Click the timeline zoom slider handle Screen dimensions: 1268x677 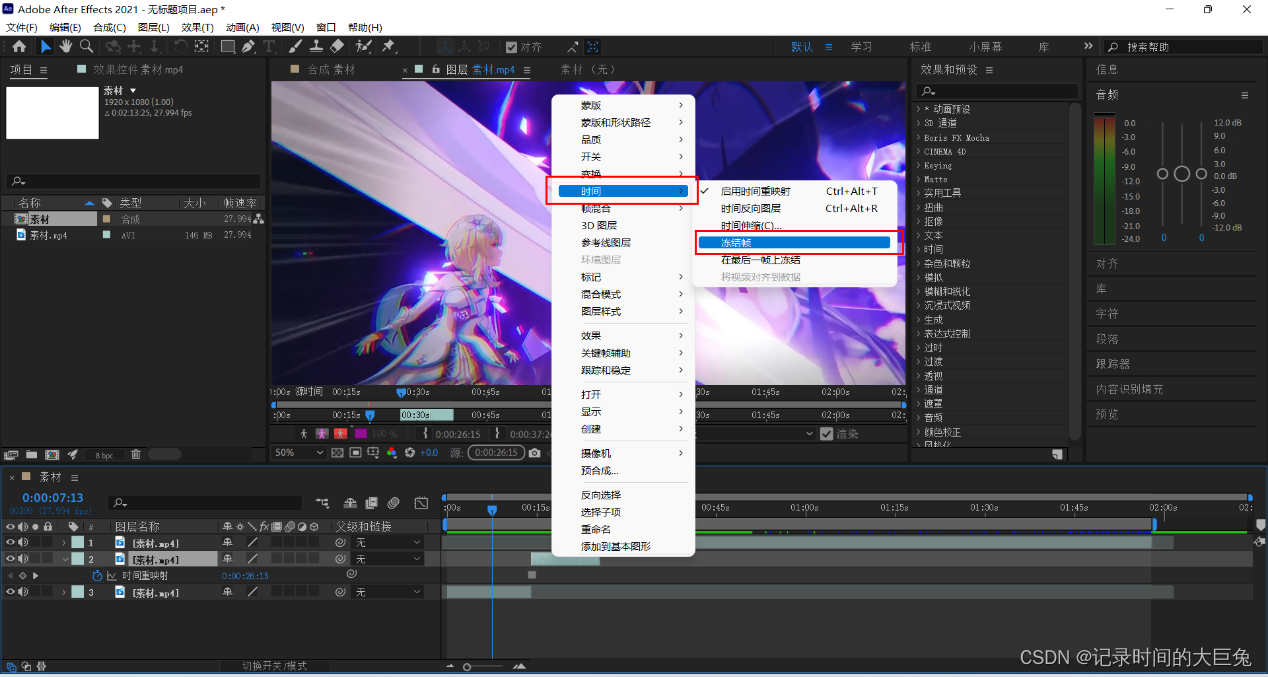pyautogui.click(x=466, y=667)
